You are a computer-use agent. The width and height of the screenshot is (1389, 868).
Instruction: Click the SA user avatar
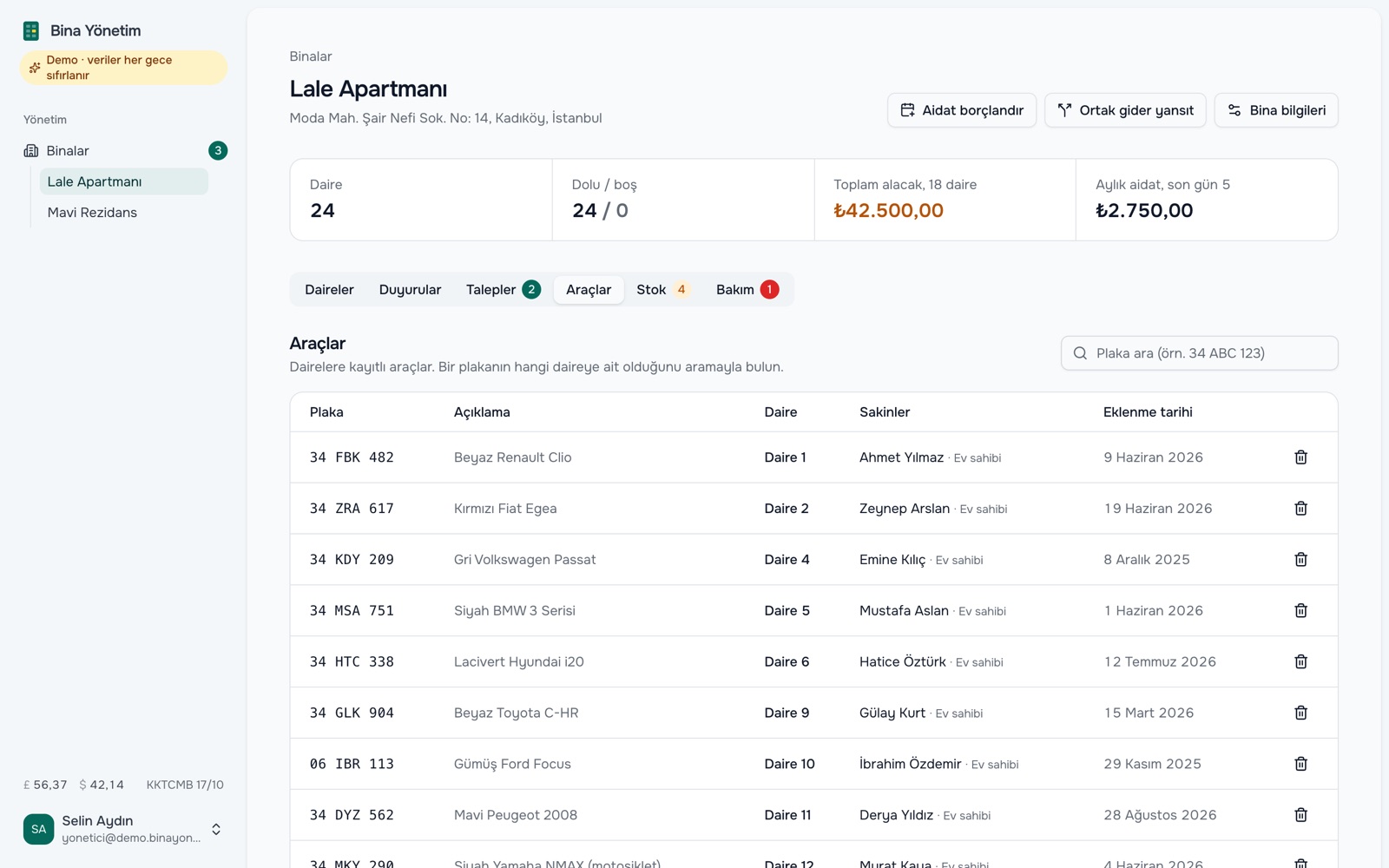click(38, 829)
